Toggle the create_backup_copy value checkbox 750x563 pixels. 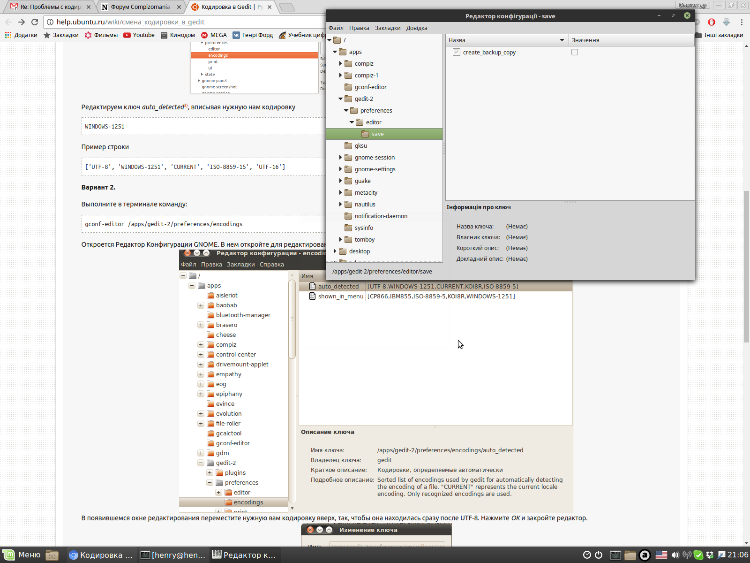click(574, 52)
